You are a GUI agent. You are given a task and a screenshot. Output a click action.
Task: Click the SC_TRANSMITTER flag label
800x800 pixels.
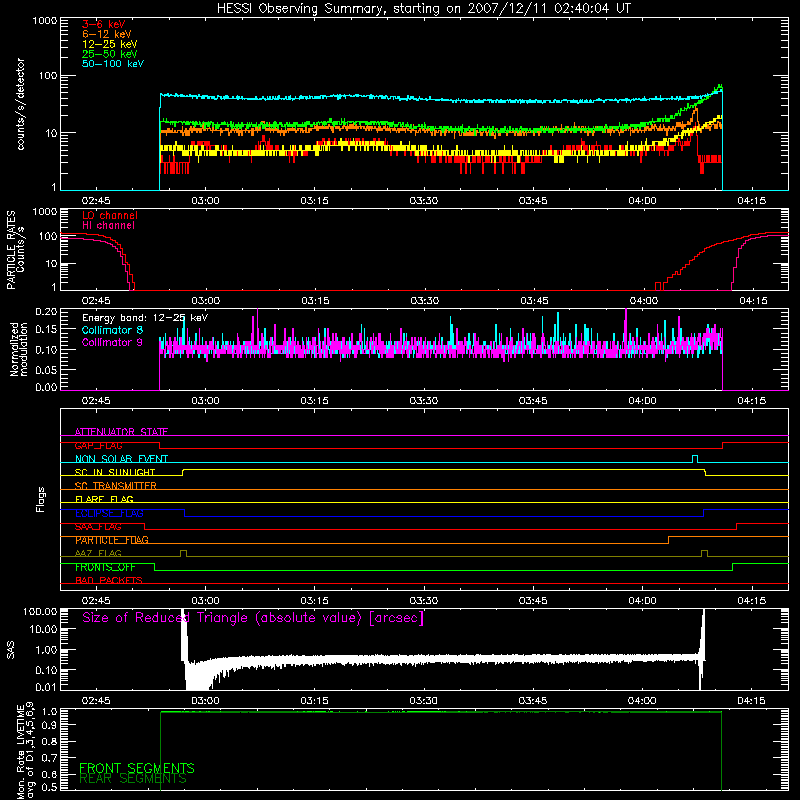point(116,486)
